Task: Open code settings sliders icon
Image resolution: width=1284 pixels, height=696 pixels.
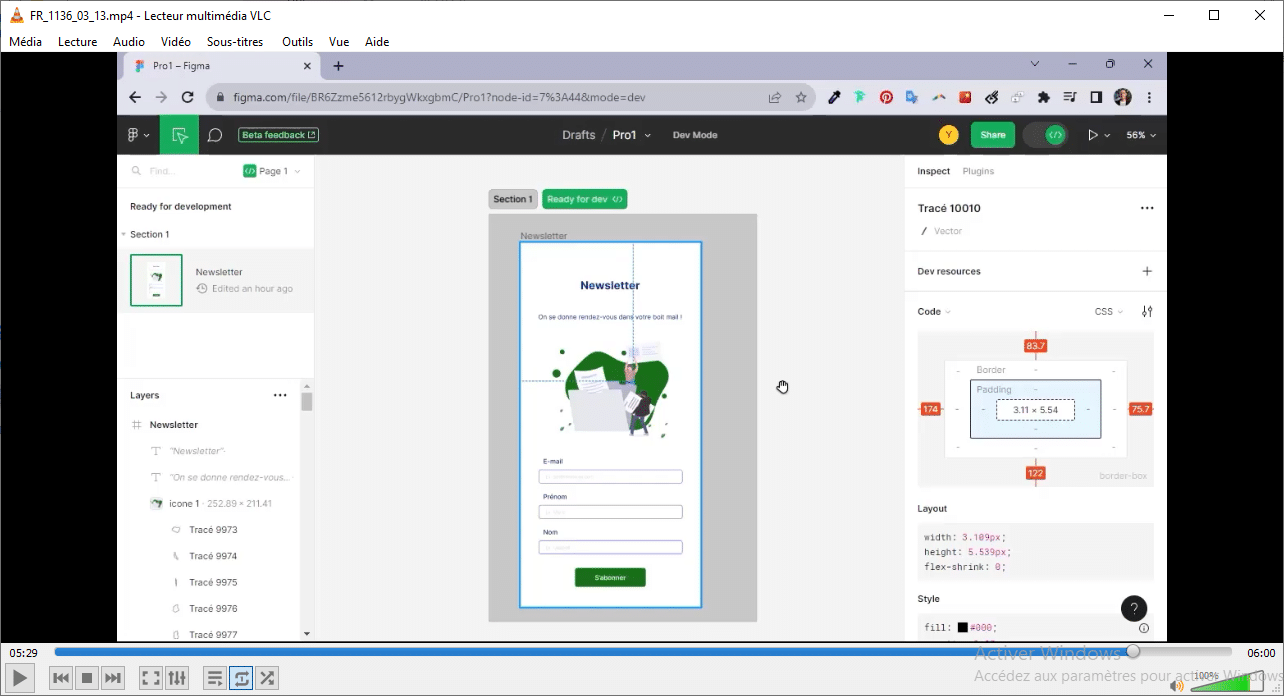Action: pyautogui.click(x=1147, y=311)
